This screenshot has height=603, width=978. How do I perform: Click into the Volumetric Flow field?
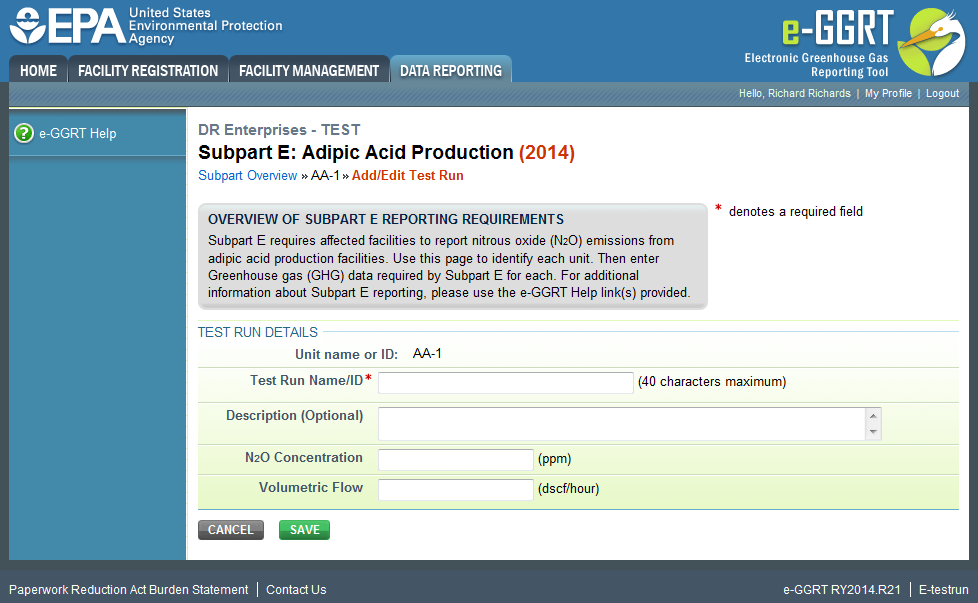pos(456,490)
